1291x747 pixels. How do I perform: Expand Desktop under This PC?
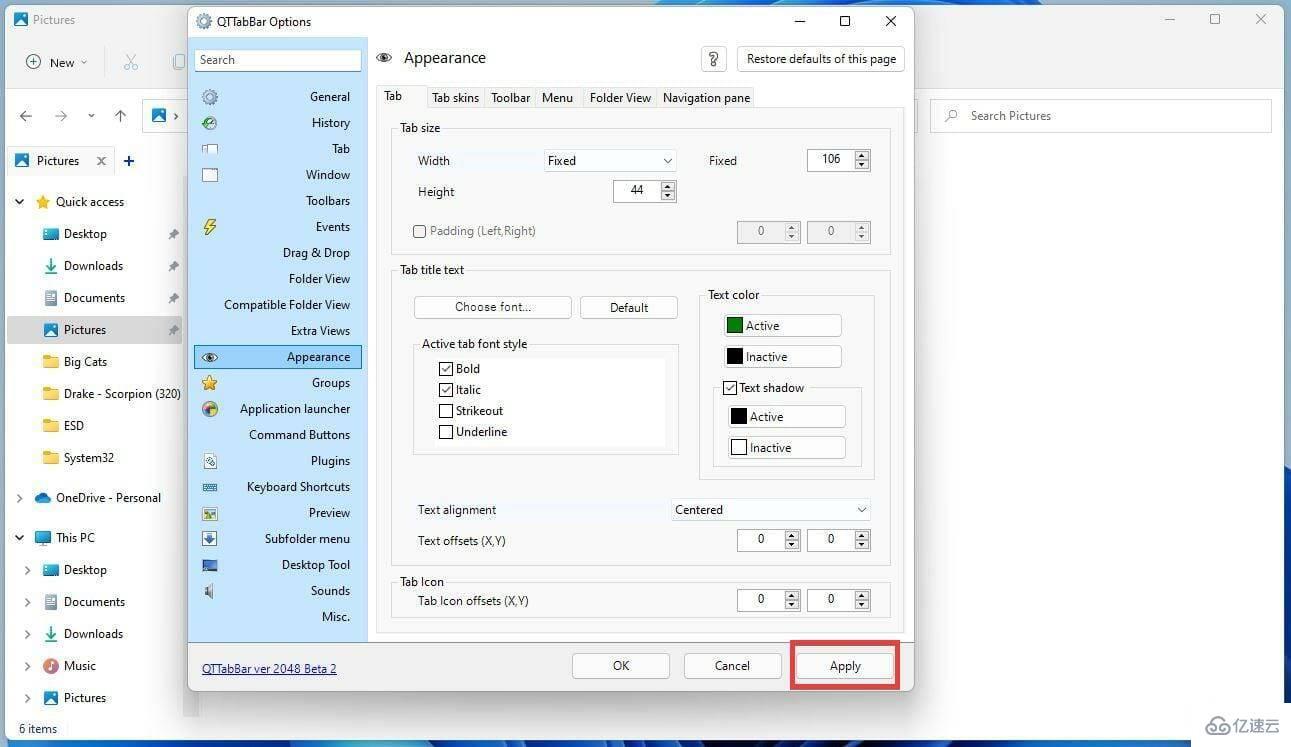click(x=28, y=570)
